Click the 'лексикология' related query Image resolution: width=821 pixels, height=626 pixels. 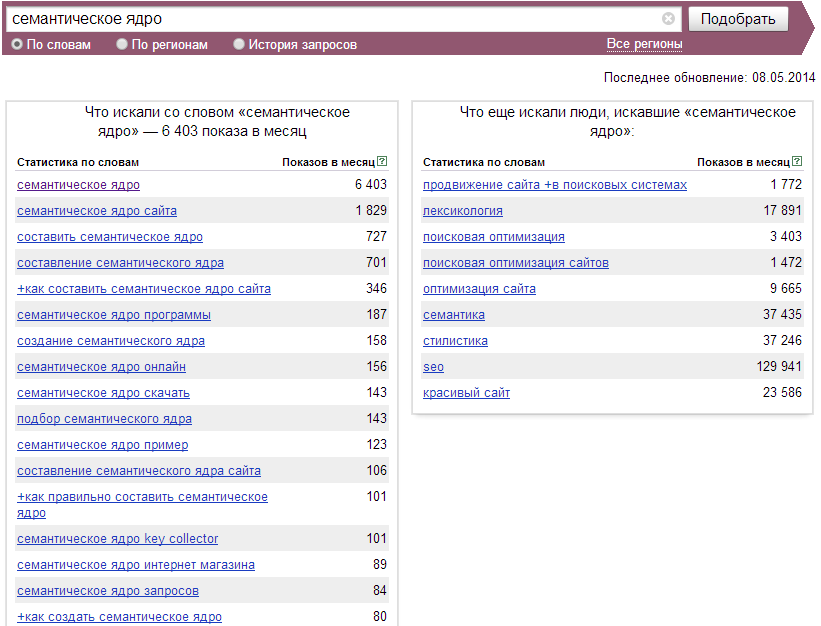(462, 211)
